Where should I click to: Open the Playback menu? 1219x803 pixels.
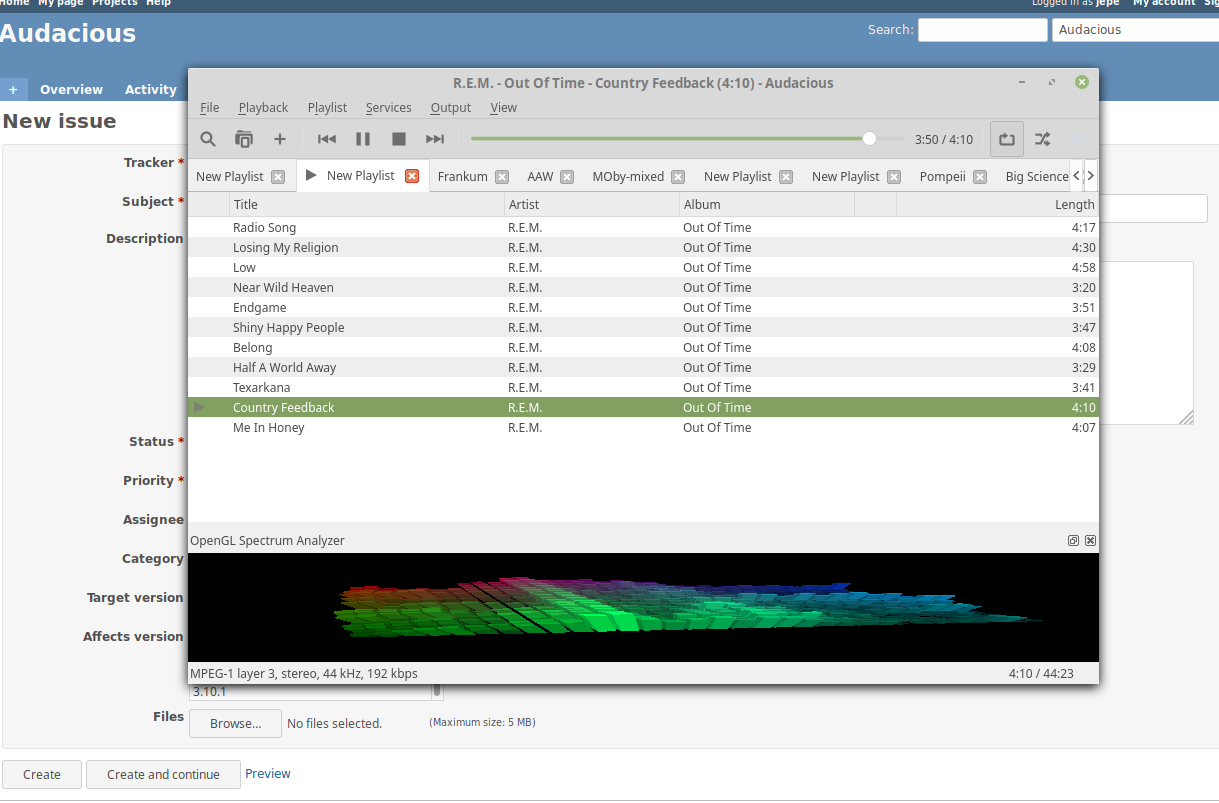pos(263,108)
